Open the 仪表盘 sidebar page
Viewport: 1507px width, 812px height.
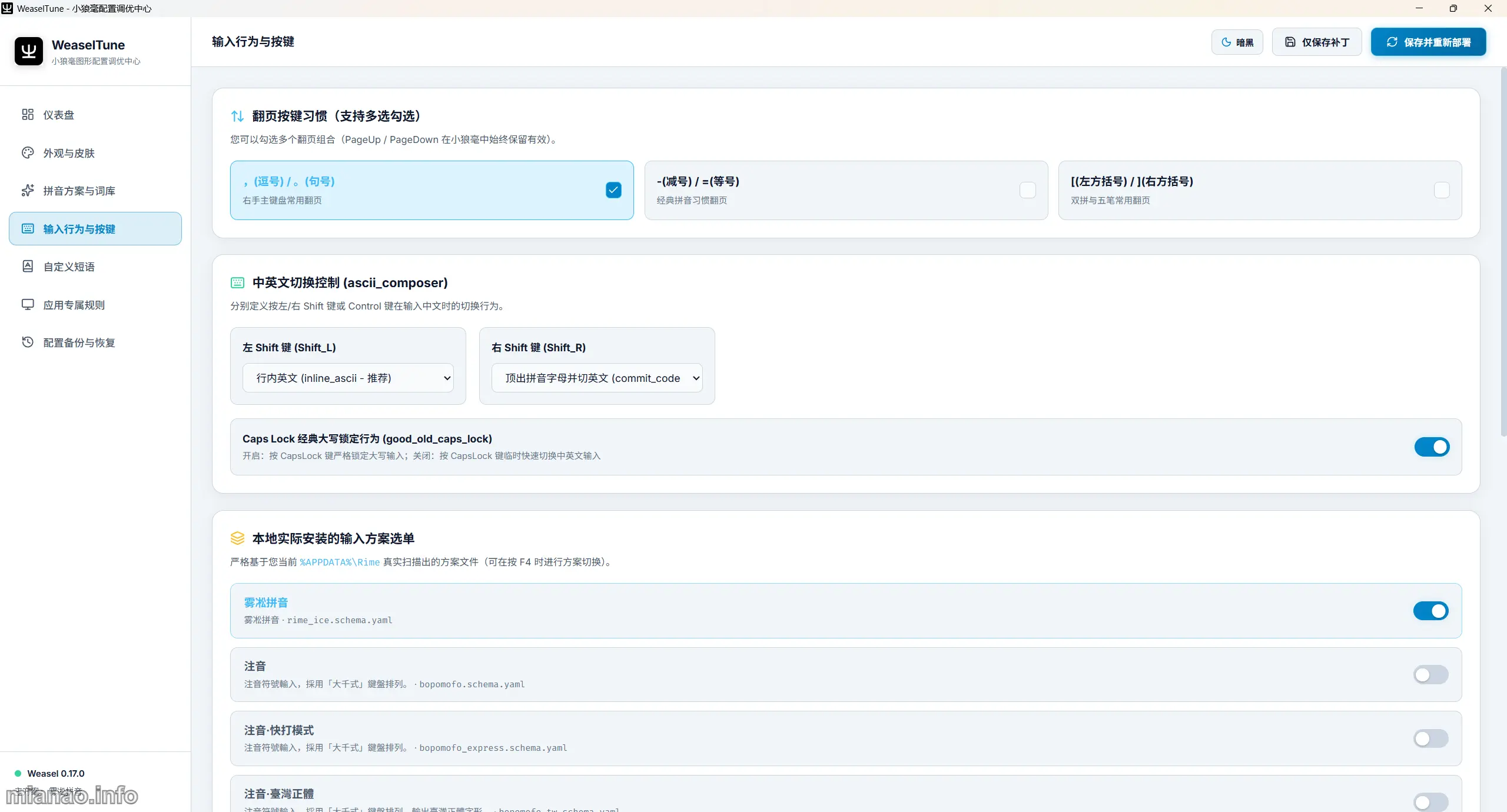click(95, 115)
